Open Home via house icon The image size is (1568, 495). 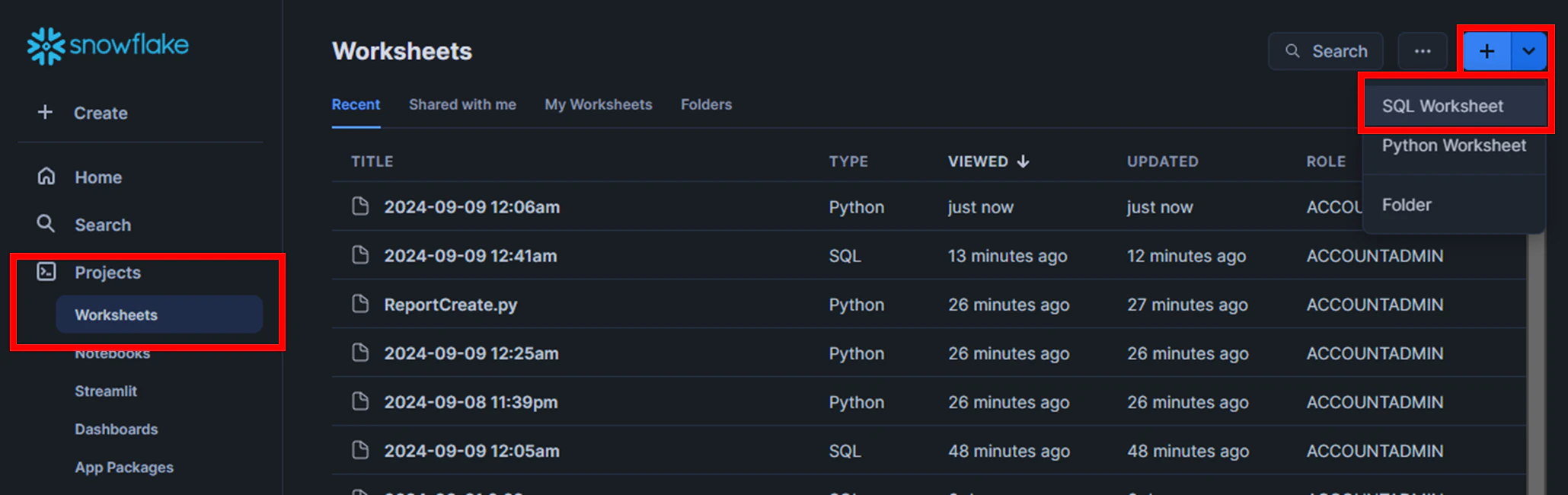click(x=46, y=177)
